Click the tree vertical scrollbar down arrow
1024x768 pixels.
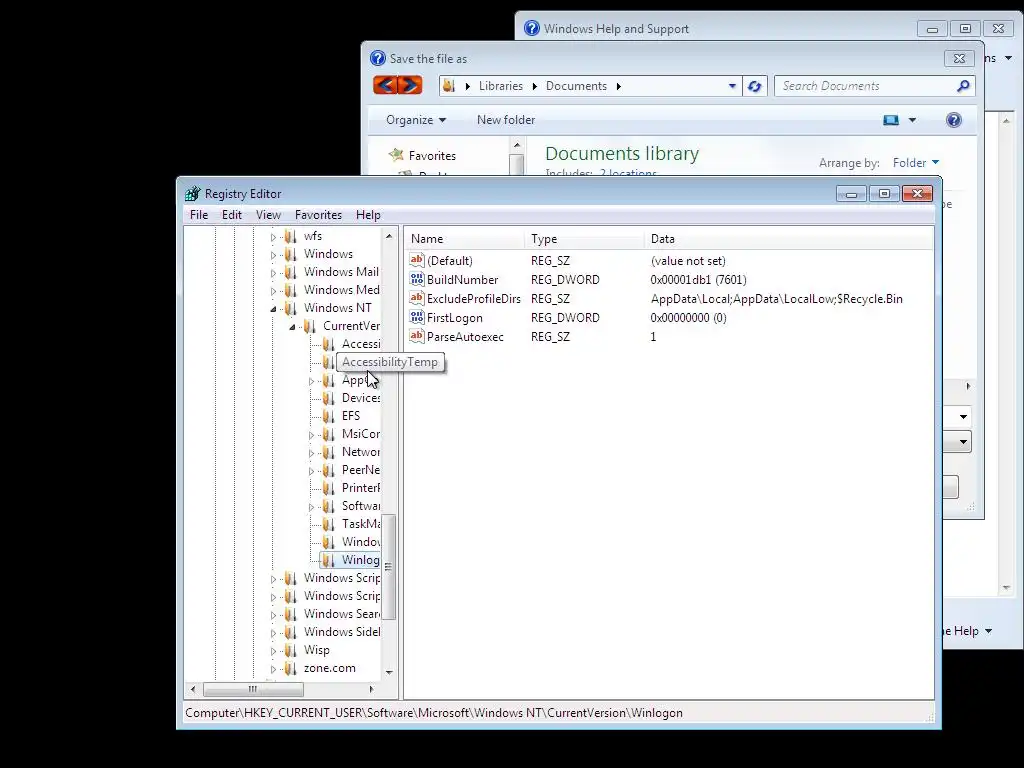[x=389, y=672]
